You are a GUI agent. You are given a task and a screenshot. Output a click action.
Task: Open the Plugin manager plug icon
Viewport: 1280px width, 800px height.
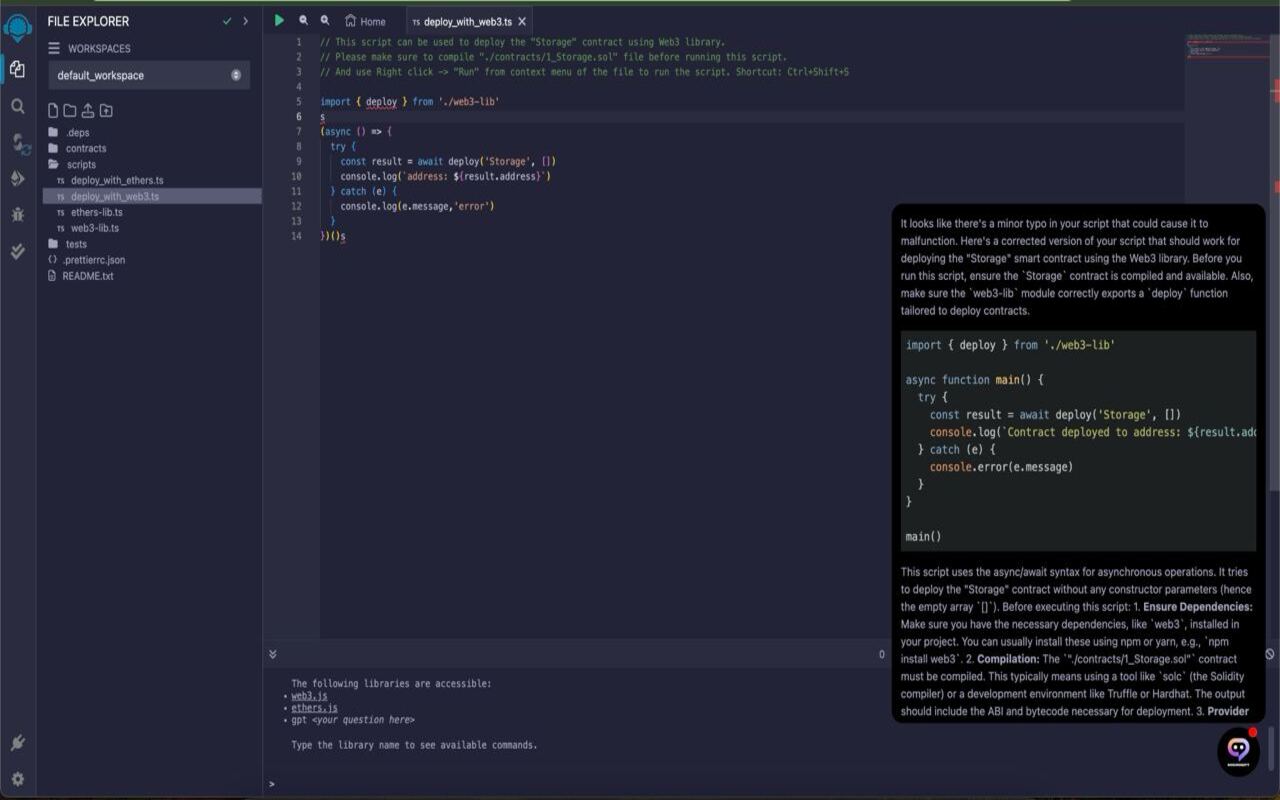point(18,743)
